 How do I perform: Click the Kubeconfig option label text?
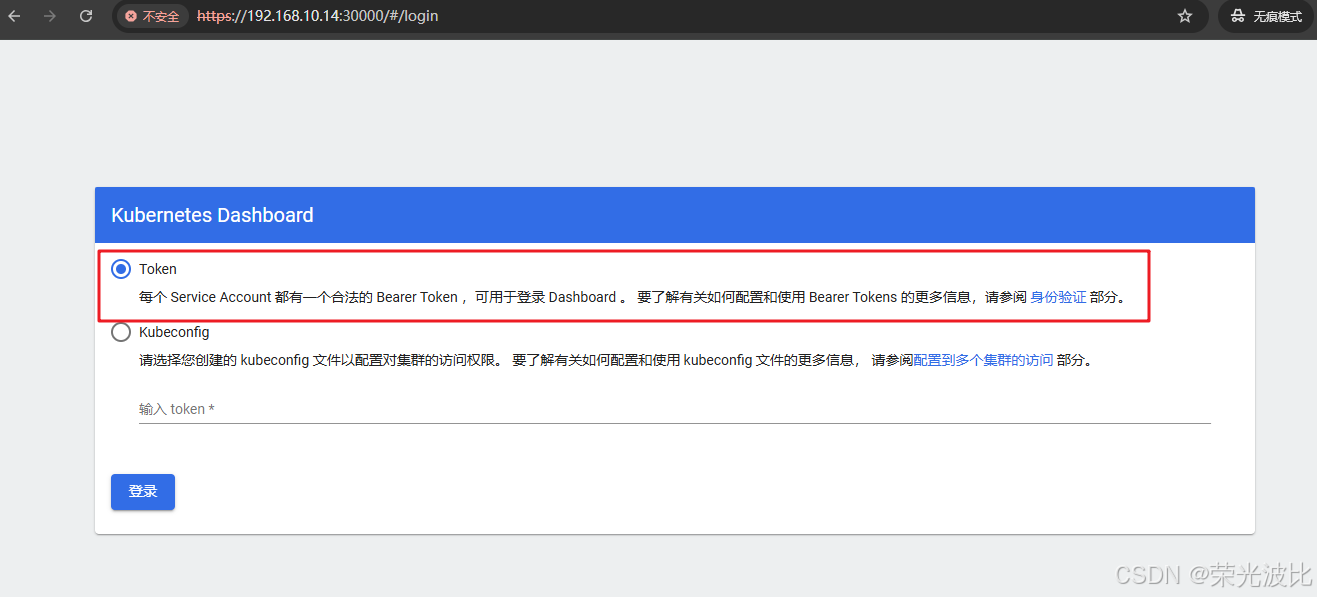pos(174,332)
